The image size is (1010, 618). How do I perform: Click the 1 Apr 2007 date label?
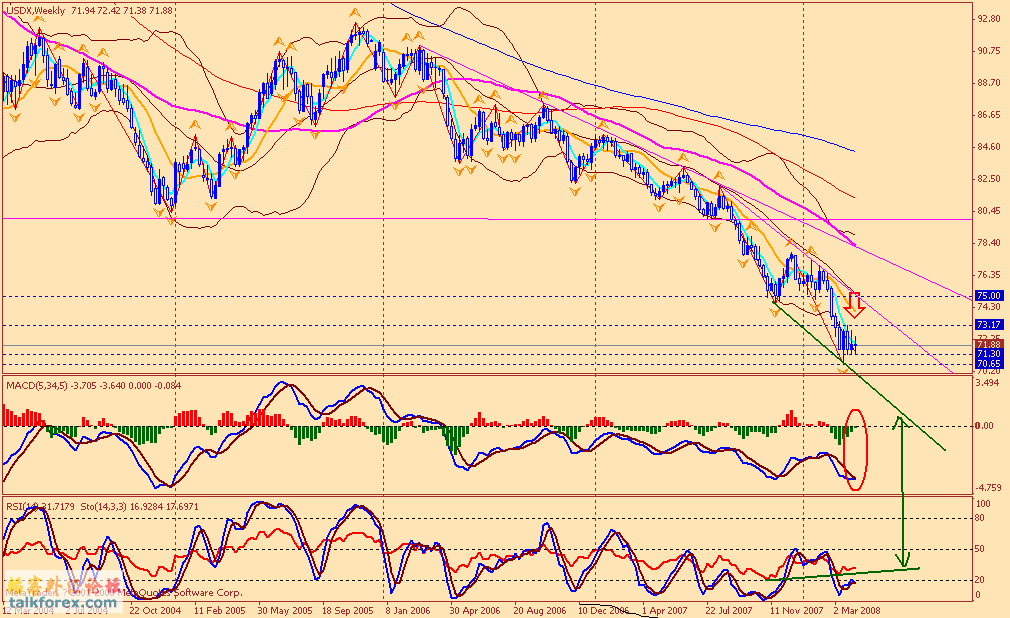tap(664, 610)
